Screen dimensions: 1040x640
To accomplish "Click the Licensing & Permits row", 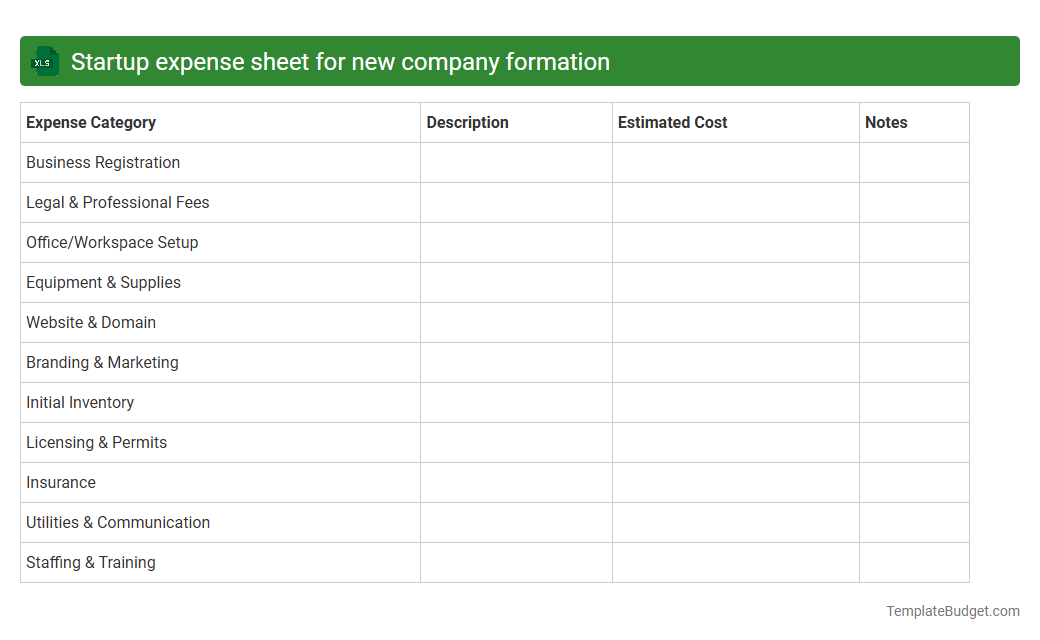I will (96, 442).
